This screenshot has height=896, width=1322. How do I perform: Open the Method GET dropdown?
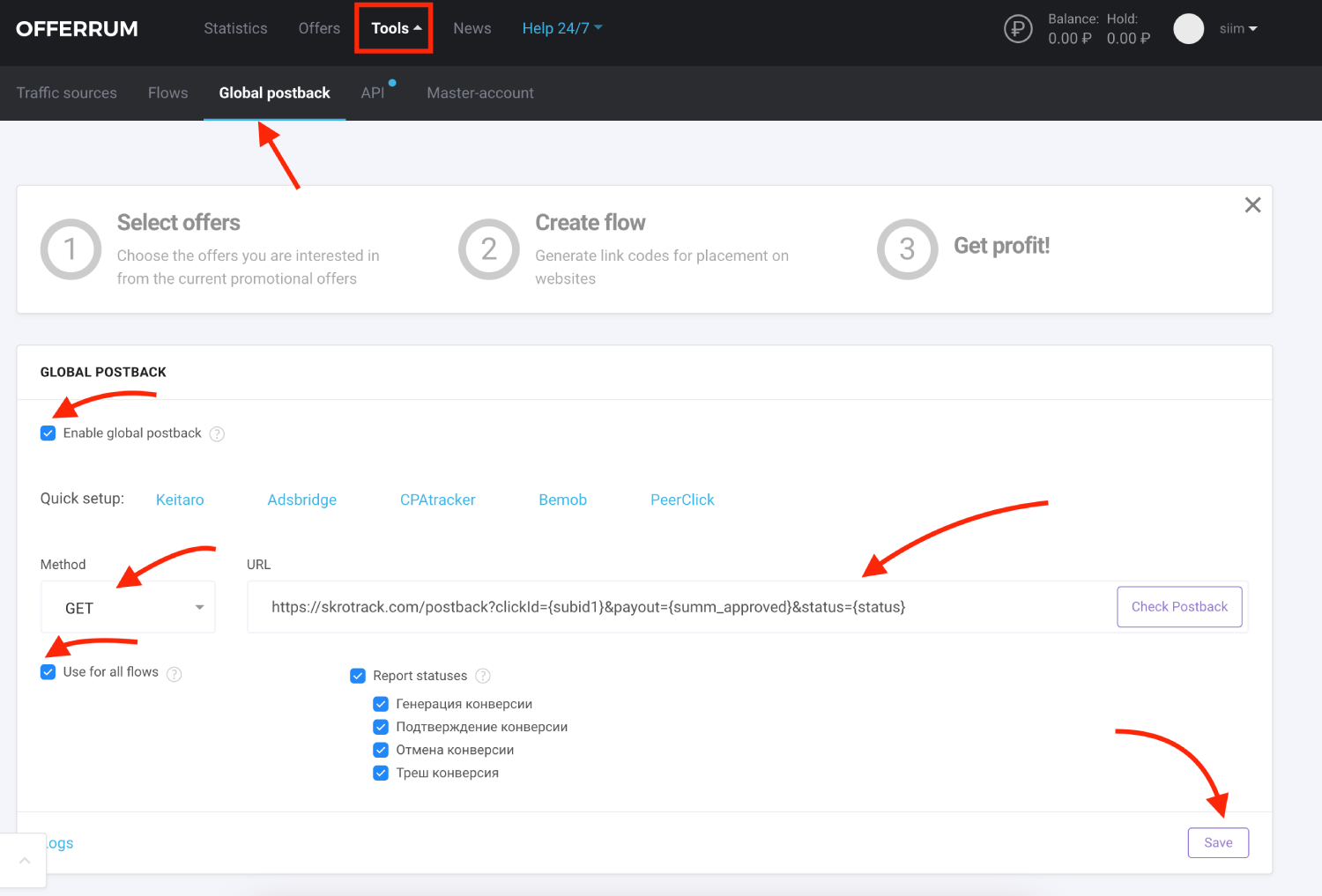click(x=128, y=607)
